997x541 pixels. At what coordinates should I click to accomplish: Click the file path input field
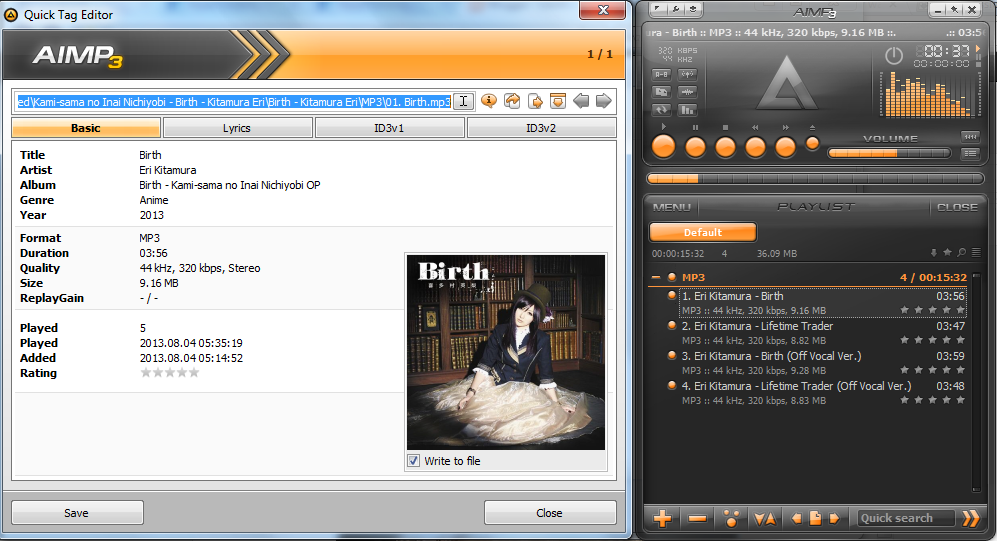(x=233, y=102)
